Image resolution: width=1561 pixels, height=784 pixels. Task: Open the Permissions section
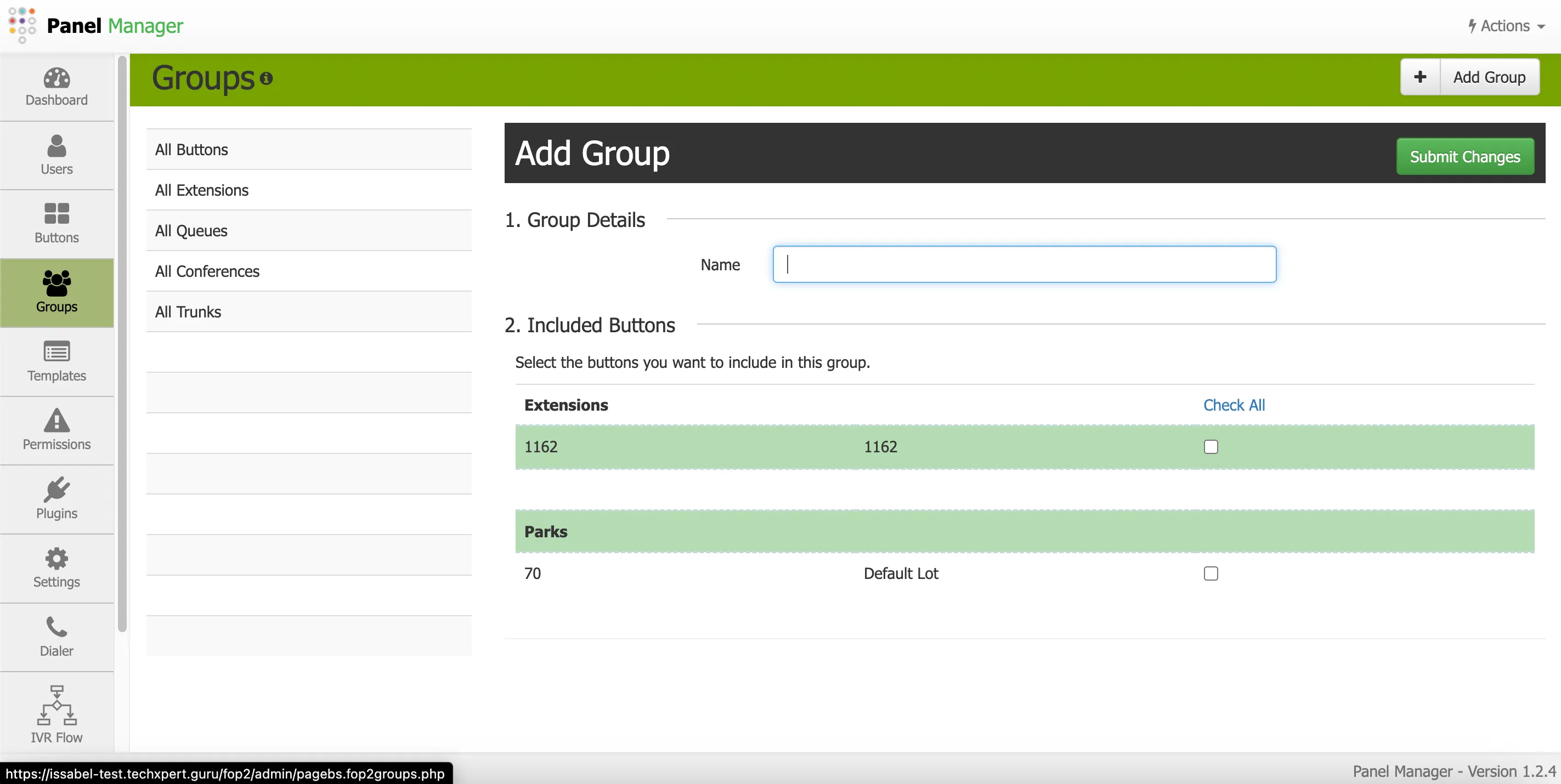pyautogui.click(x=56, y=430)
